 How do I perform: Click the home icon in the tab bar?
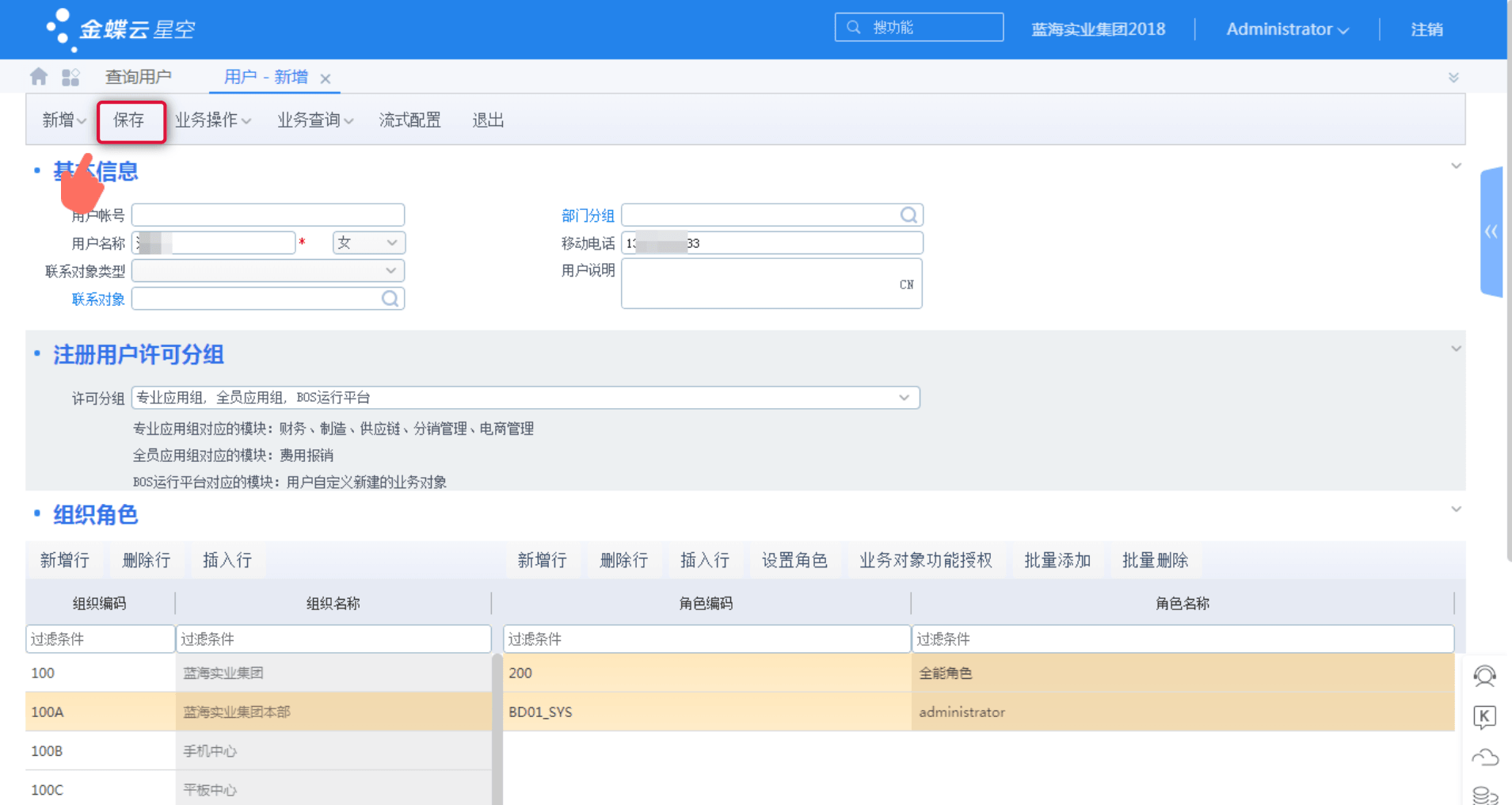(x=37, y=76)
